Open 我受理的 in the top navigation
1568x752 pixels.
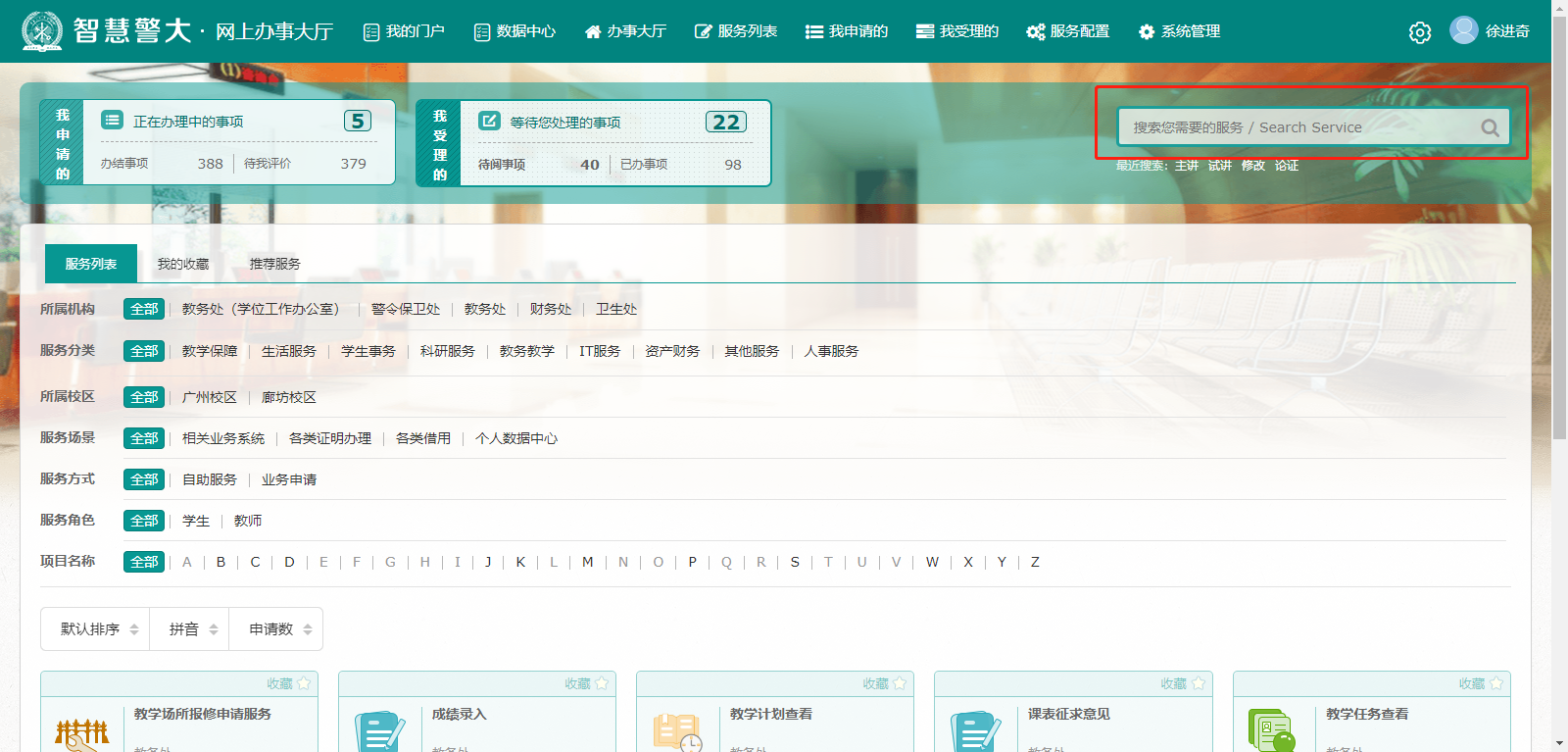tap(957, 31)
